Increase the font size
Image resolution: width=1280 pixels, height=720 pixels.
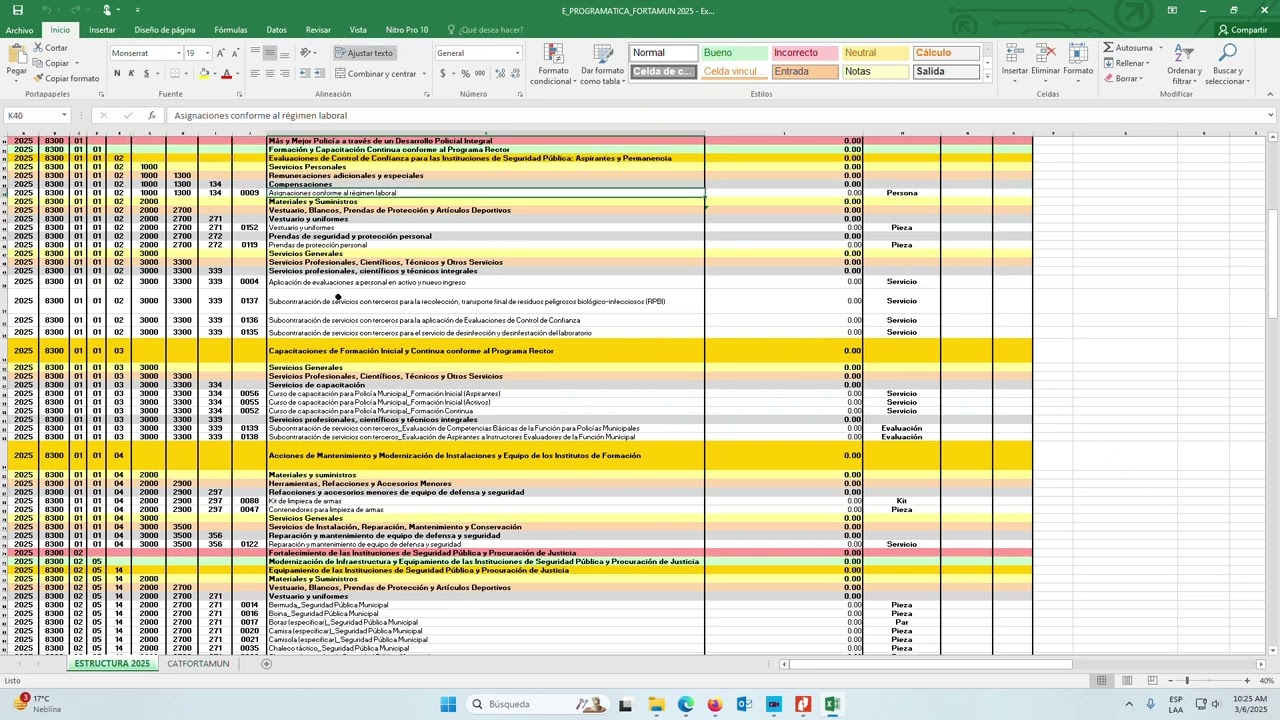[223, 53]
